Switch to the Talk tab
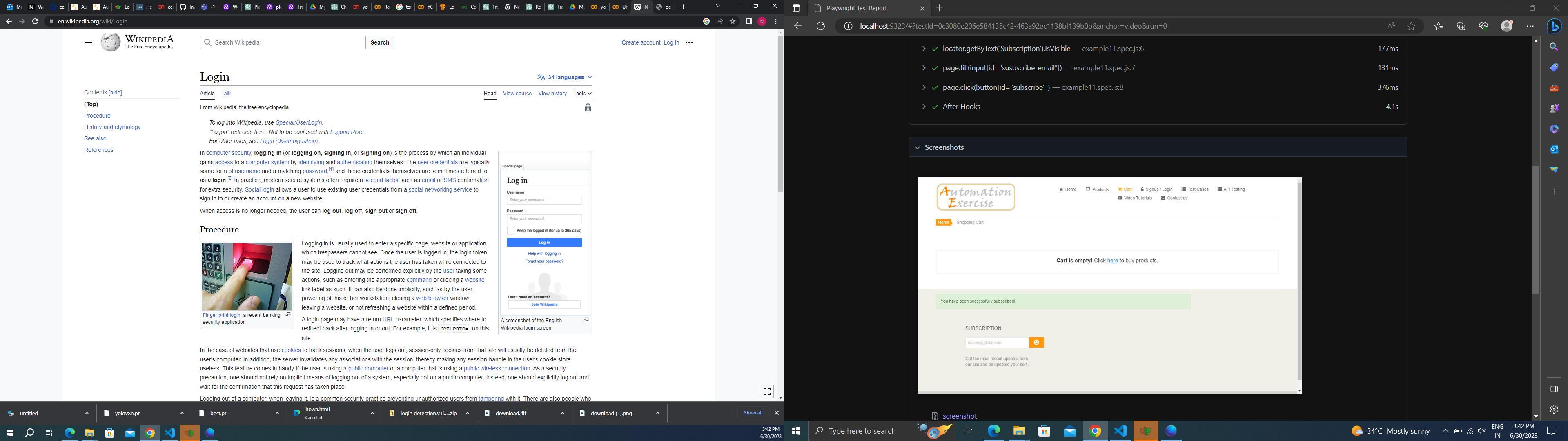 click(226, 93)
